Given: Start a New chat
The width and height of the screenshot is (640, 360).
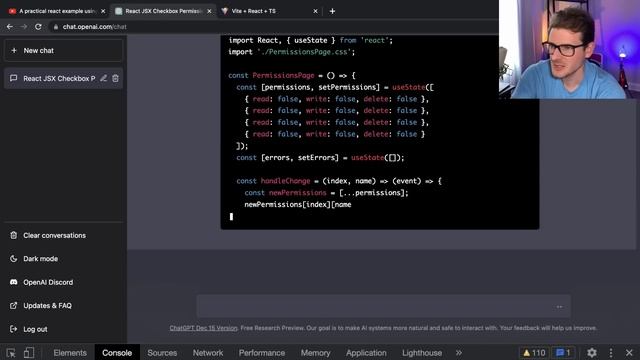Looking at the screenshot, I should click(63, 51).
